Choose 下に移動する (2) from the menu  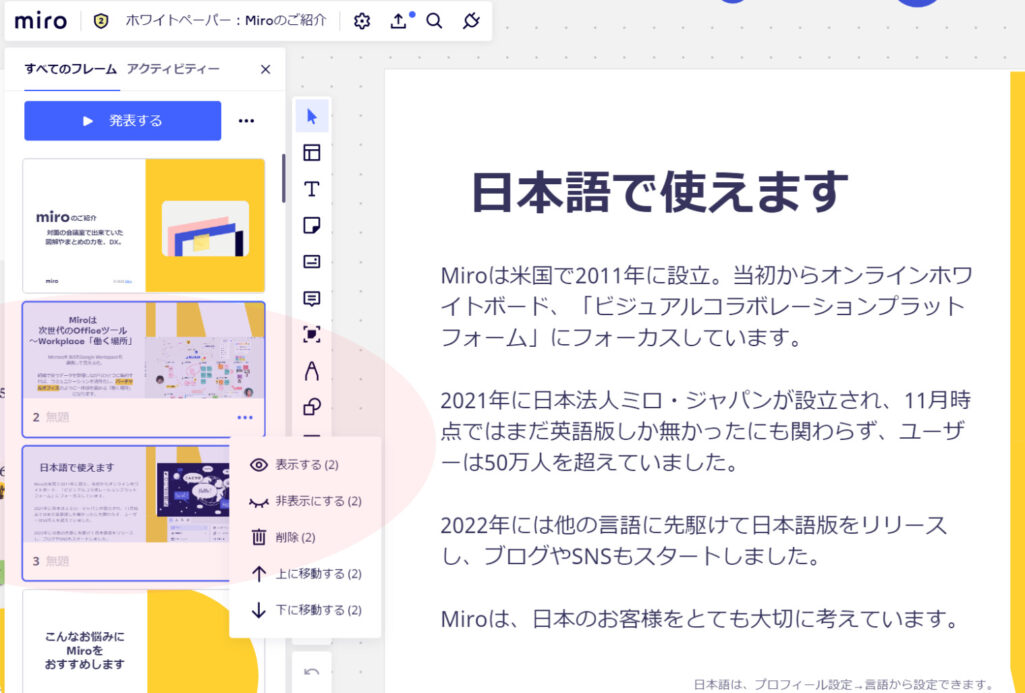pos(305,611)
